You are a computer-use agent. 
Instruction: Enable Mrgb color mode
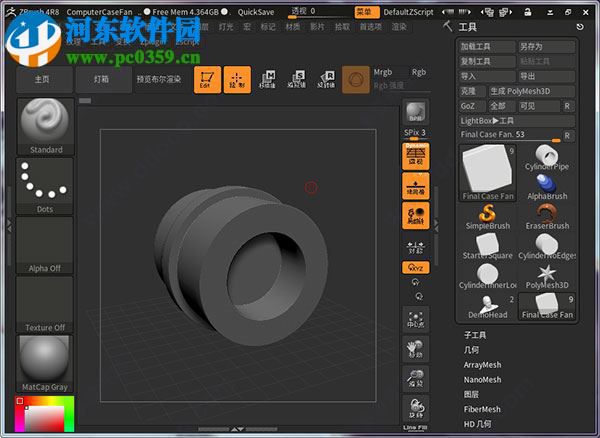[x=383, y=72]
